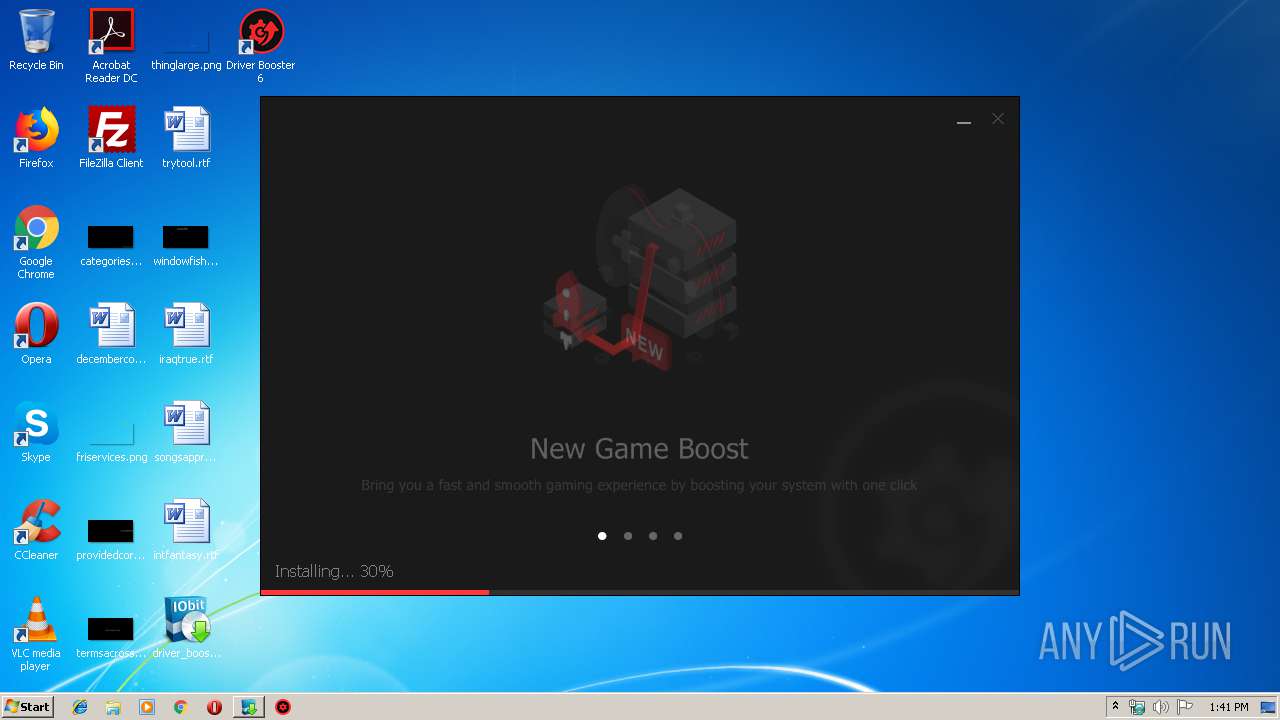Select songsappr… document icon
1280x720 pixels.
(x=186, y=433)
